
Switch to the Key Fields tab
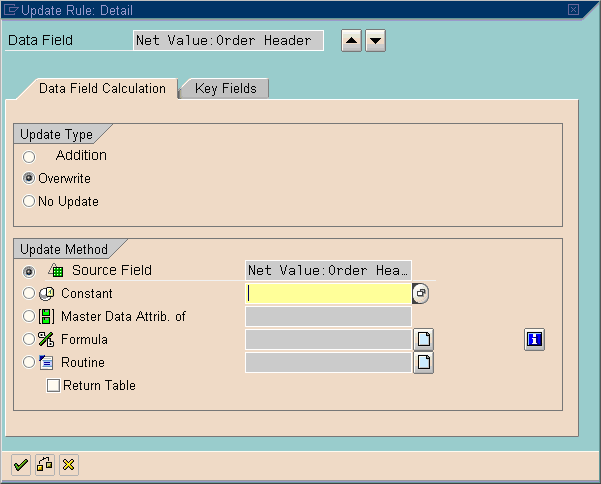[x=225, y=89]
